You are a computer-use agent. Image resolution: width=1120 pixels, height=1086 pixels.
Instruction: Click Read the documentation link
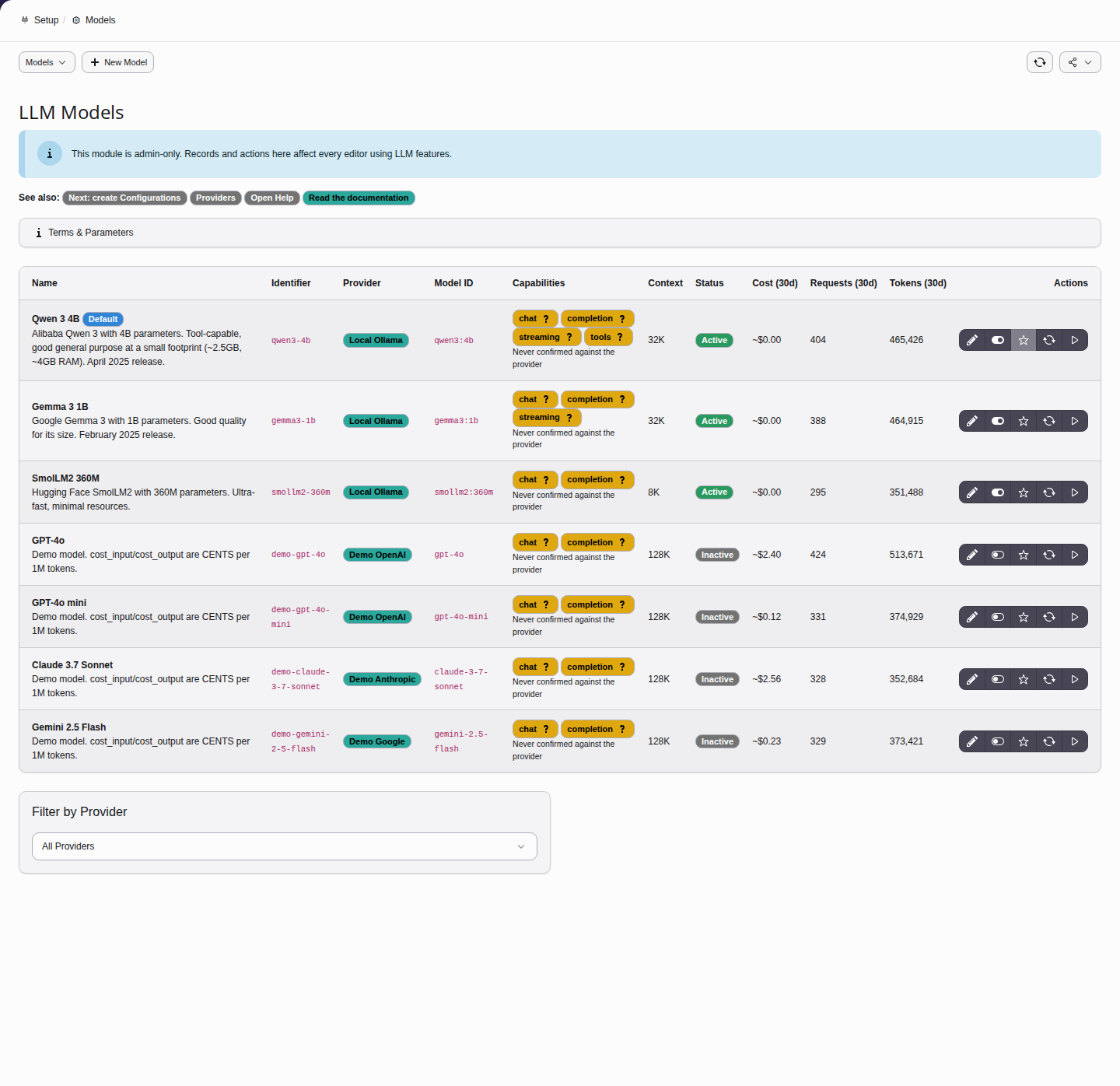click(359, 198)
